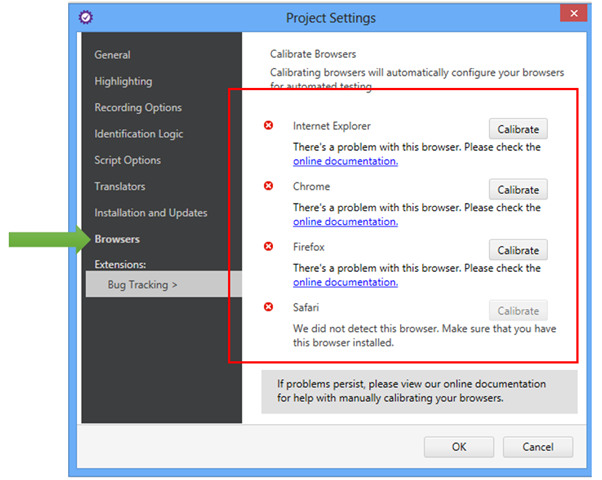The width and height of the screenshot is (602, 480).
Task: Click the app logo icon in title bar
Action: click(x=86, y=17)
